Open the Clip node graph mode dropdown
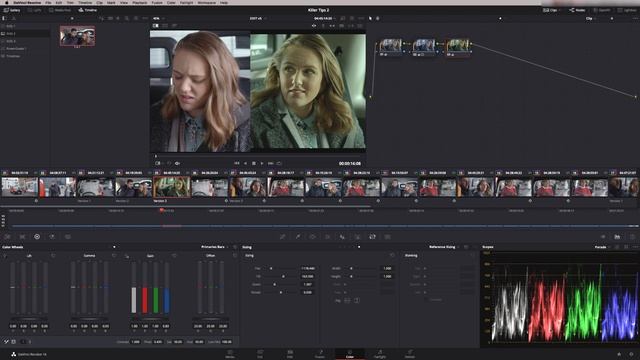This screenshot has width=640, height=360. tap(591, 18)
